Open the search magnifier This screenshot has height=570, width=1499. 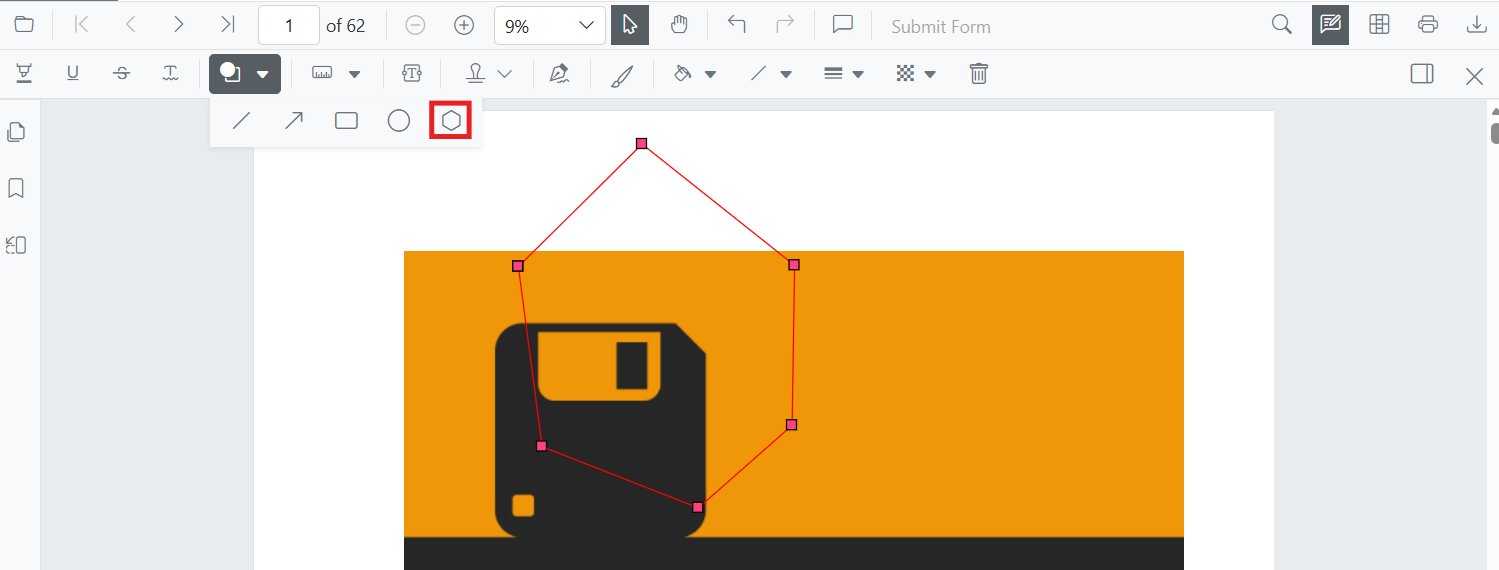(x=1281, y=25)
